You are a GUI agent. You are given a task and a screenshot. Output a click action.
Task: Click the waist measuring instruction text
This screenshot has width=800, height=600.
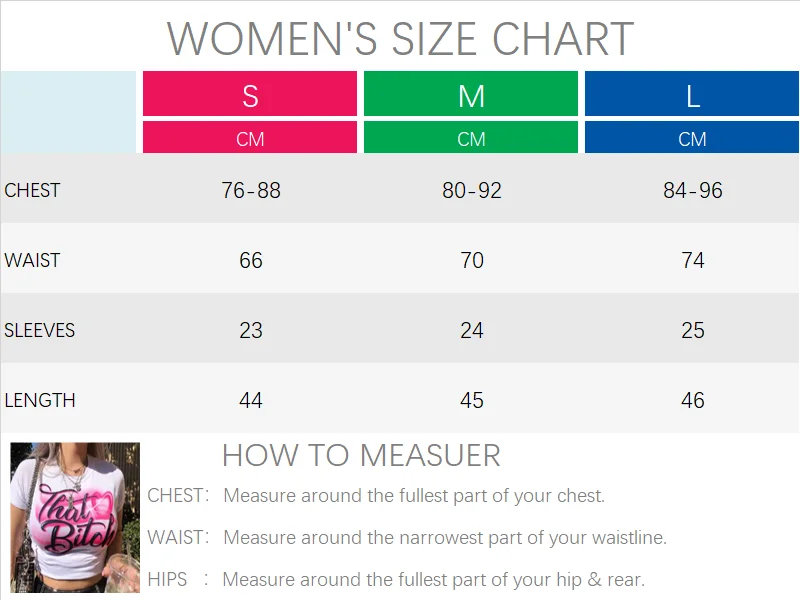point(444,537)
